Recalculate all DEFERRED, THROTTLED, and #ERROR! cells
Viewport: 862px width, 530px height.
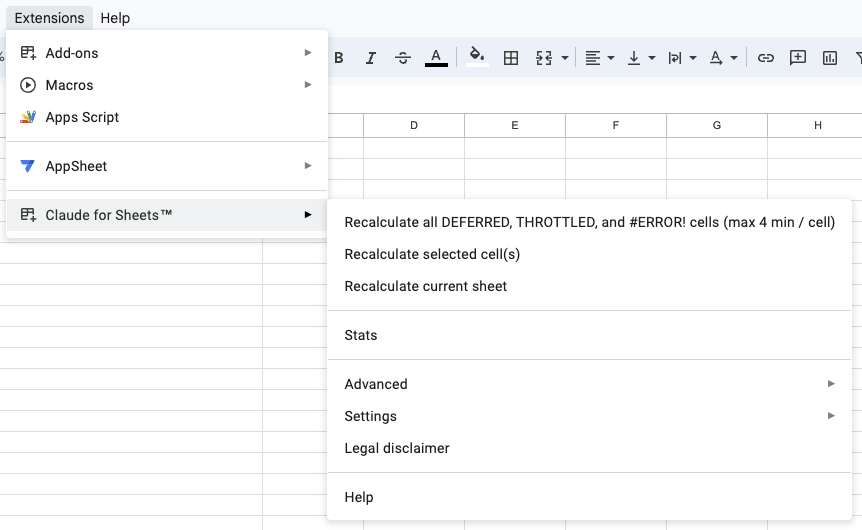(x=589, y=222)
